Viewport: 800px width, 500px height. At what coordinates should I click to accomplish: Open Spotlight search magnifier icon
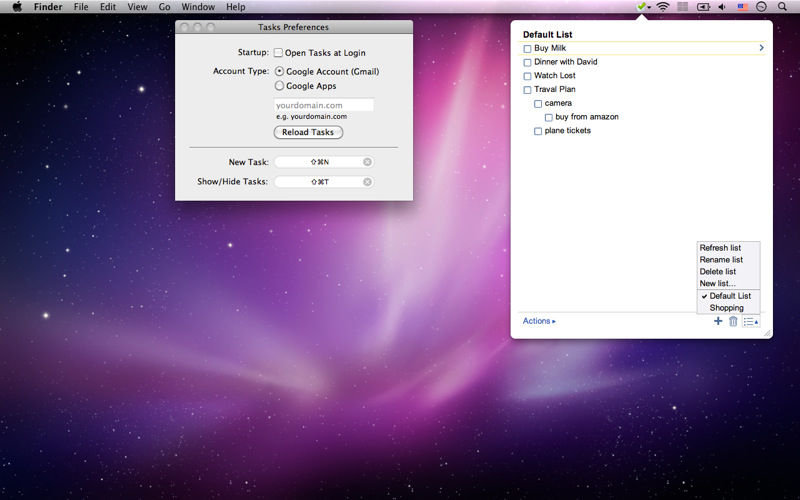pos(782,7)
